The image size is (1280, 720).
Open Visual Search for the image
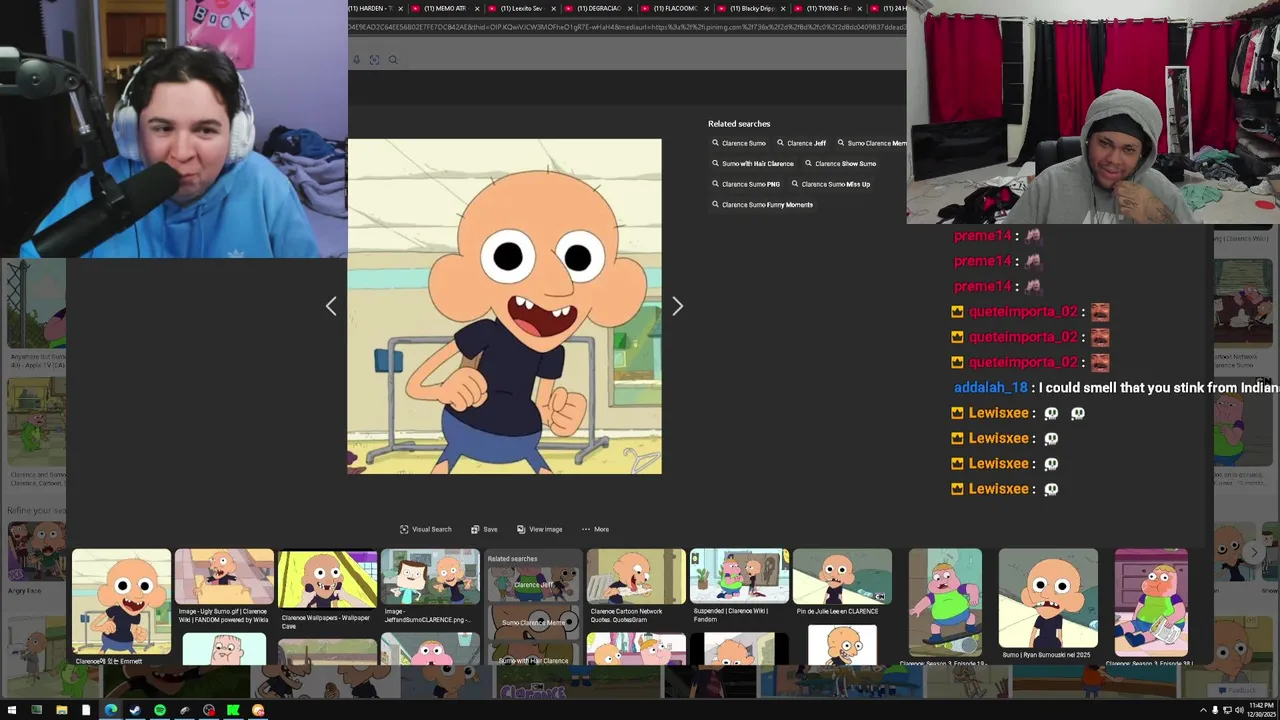point(425,529)
